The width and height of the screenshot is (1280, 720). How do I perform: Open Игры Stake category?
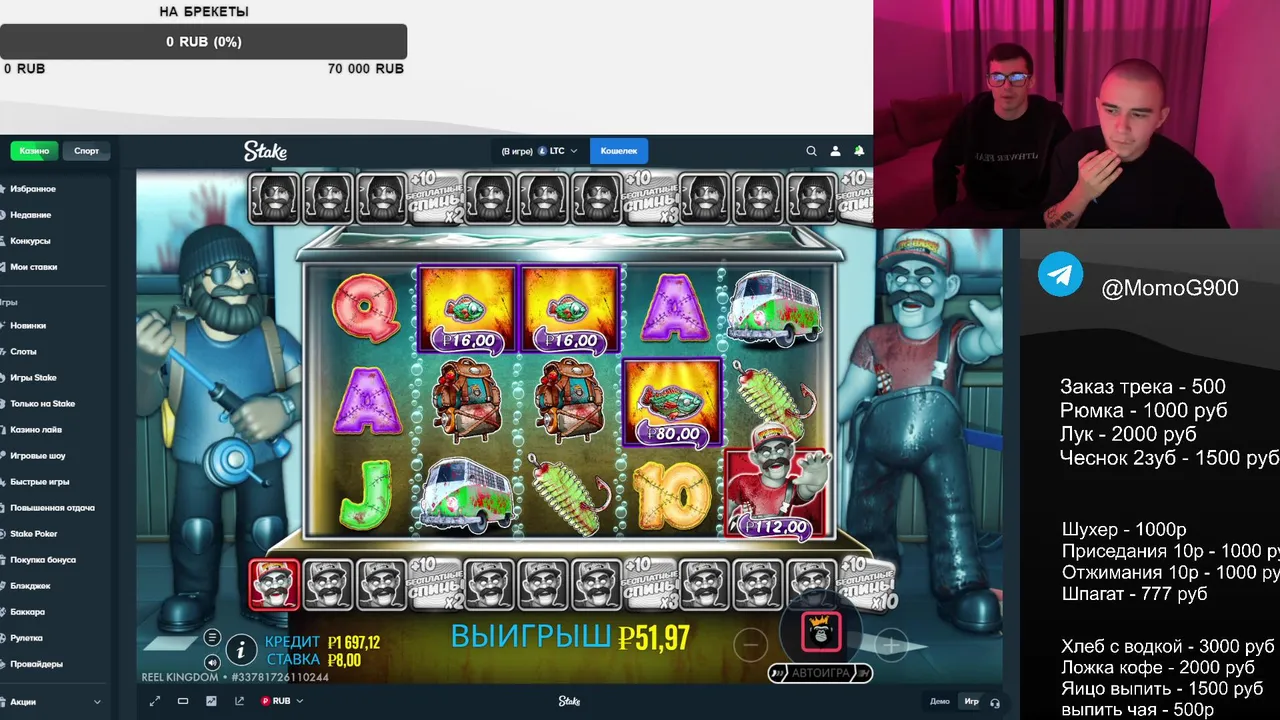33,378
